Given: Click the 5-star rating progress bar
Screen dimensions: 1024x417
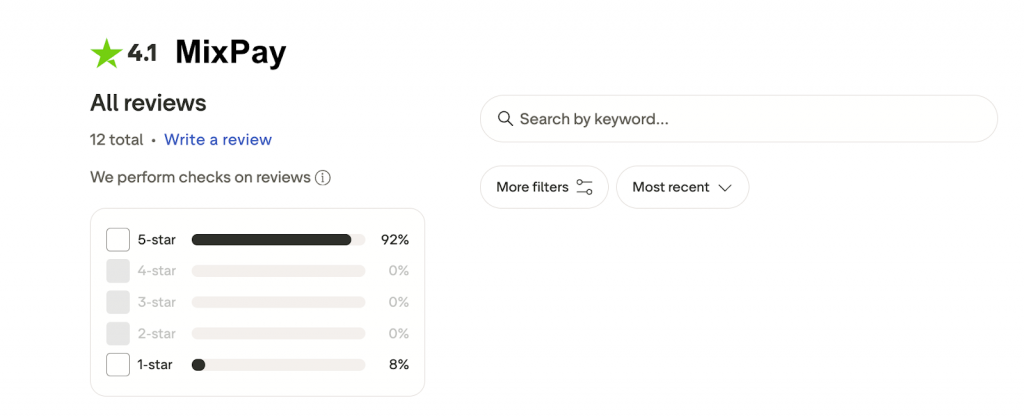Looking at the screenshot, I should click(278, 240).
